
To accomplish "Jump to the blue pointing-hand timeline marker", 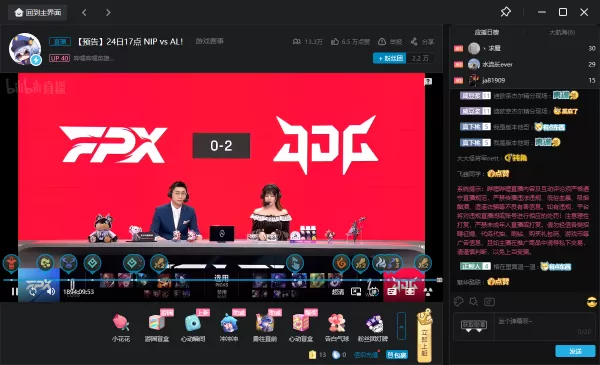I will [x=295, y=263].
